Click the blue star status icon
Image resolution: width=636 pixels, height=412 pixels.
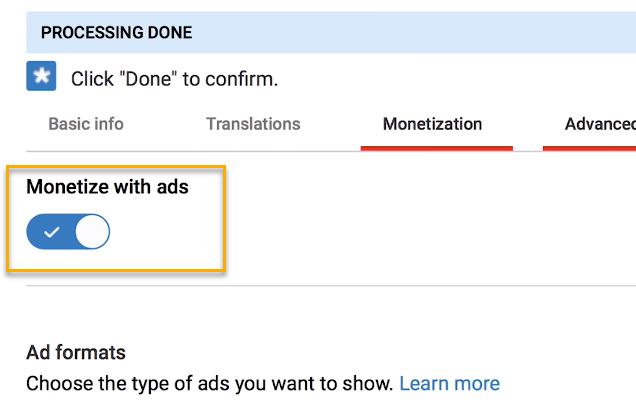pyautogui.click(x=41, y=77)
